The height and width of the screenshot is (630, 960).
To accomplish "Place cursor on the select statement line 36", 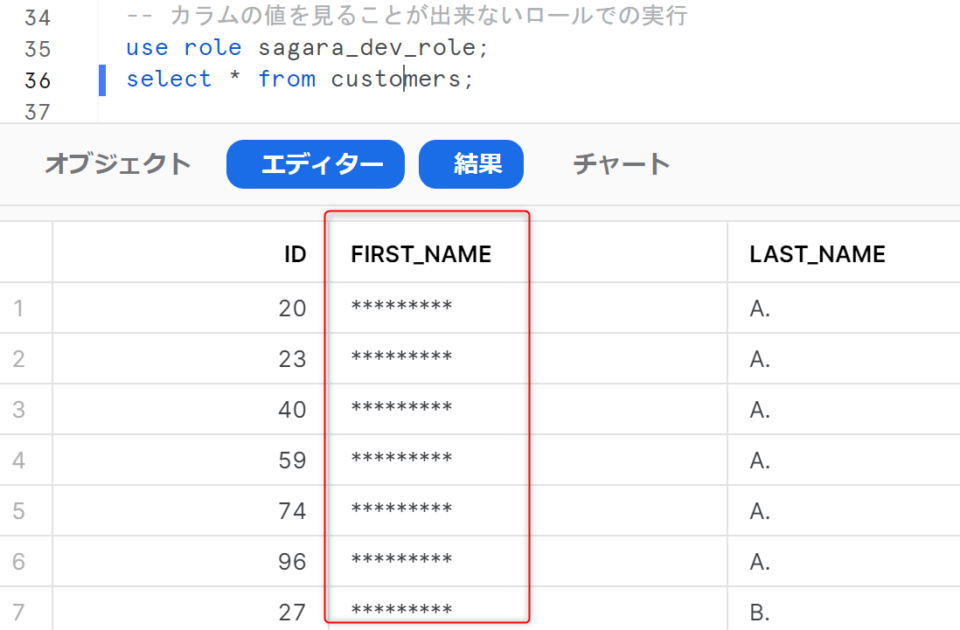I will point(300,79).
